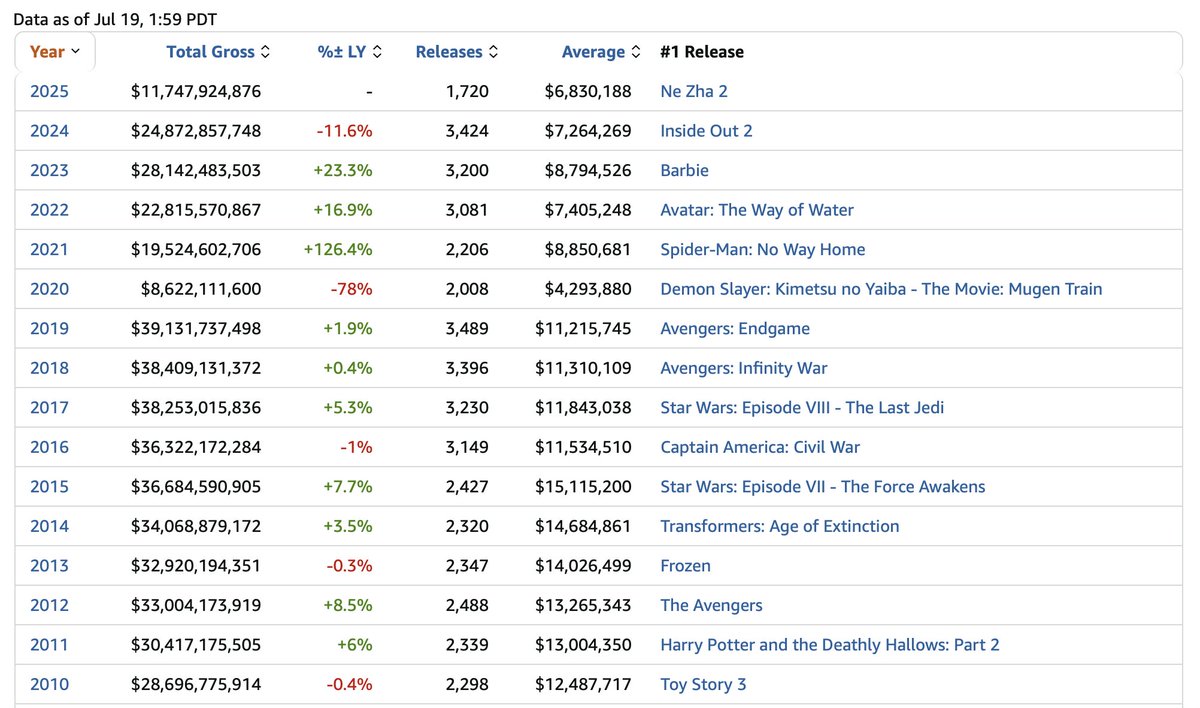Open Star Wars: The Last Jedi link
The height and width of the screenshot is (708, 1200).
point(802,408)
